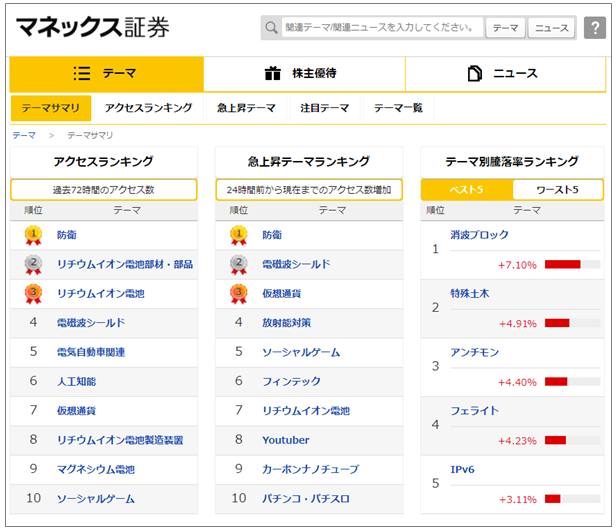Viewport: 616px width, 530px height.
Task: Click the 24時間前から現在までのアクセス数増加 label
Action: pyautogui.click(x=309, y=190)
